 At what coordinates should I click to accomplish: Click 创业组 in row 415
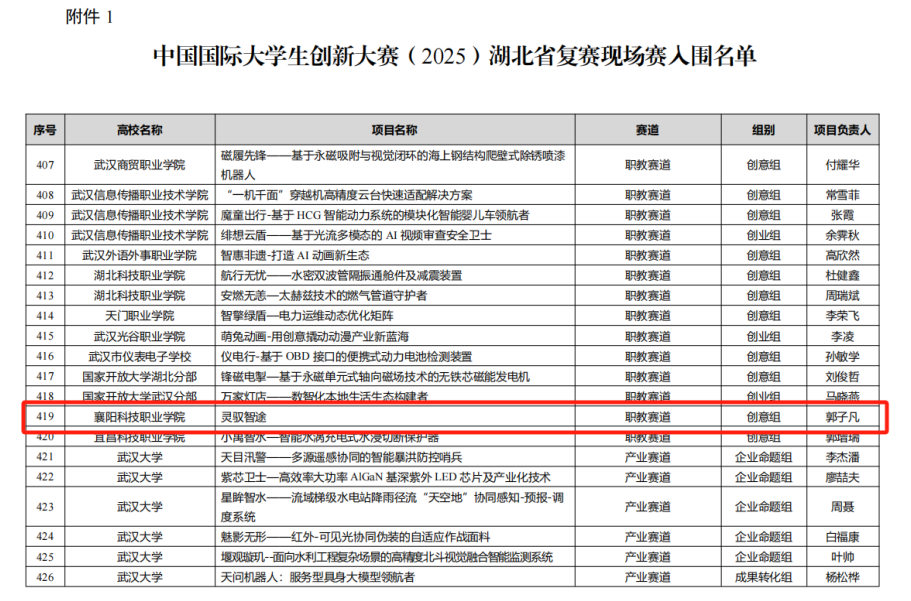(763, 336)
